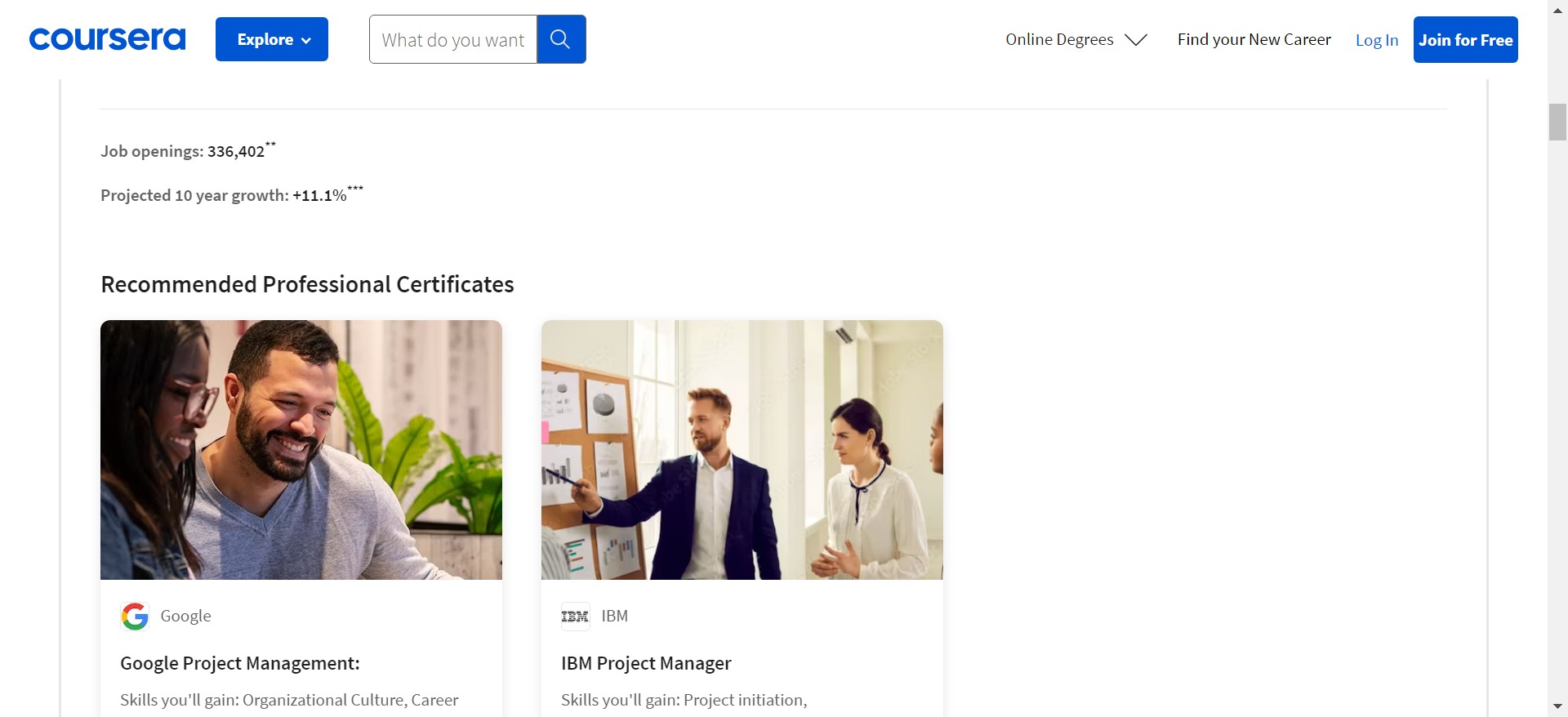Viewport: 1568px width, 717px height.
Task: Open the Google Project Management card image
Action: coord(301,450)
